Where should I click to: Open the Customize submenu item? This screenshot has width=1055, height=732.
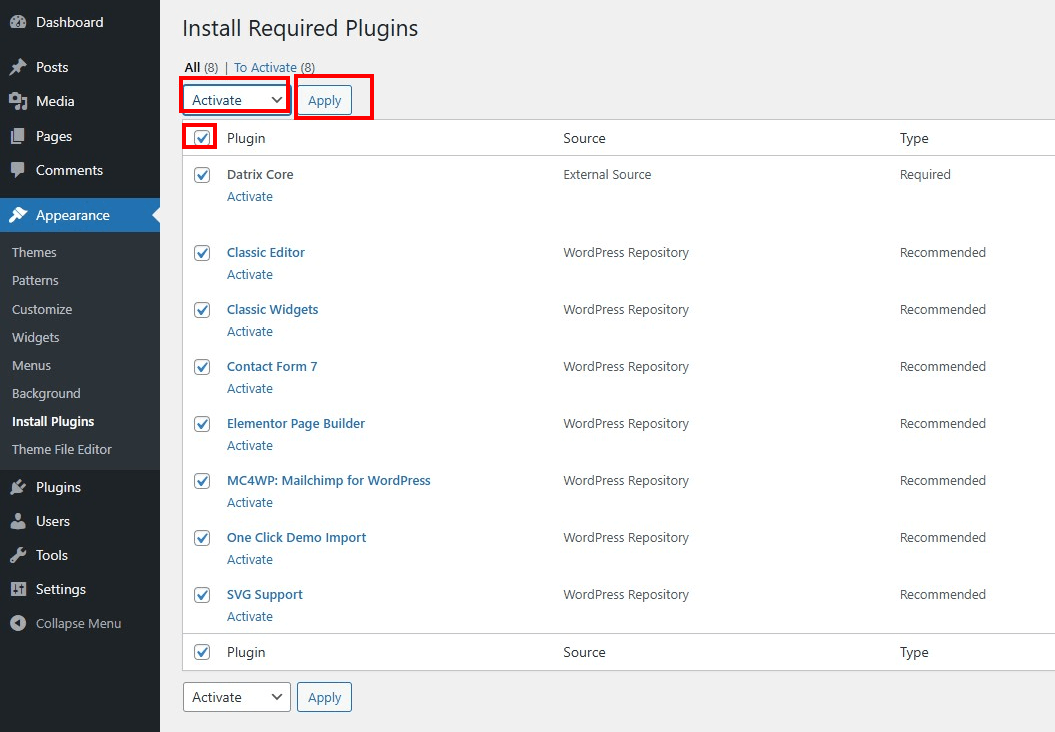42,309
